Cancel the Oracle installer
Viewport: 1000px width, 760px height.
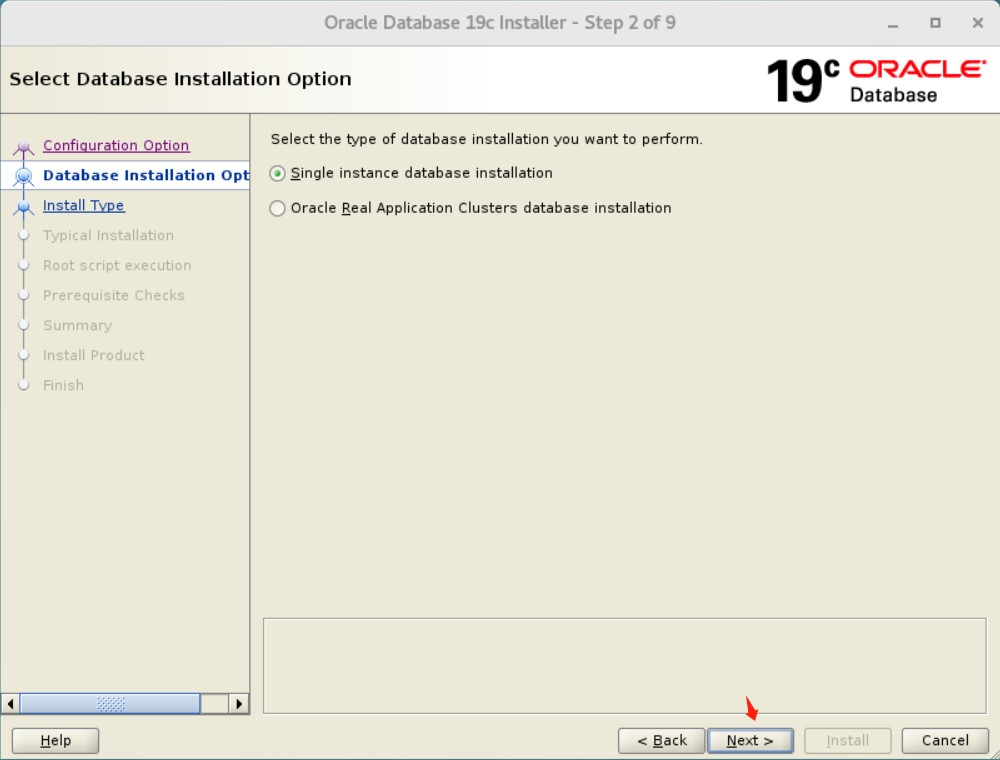(945, 741)
